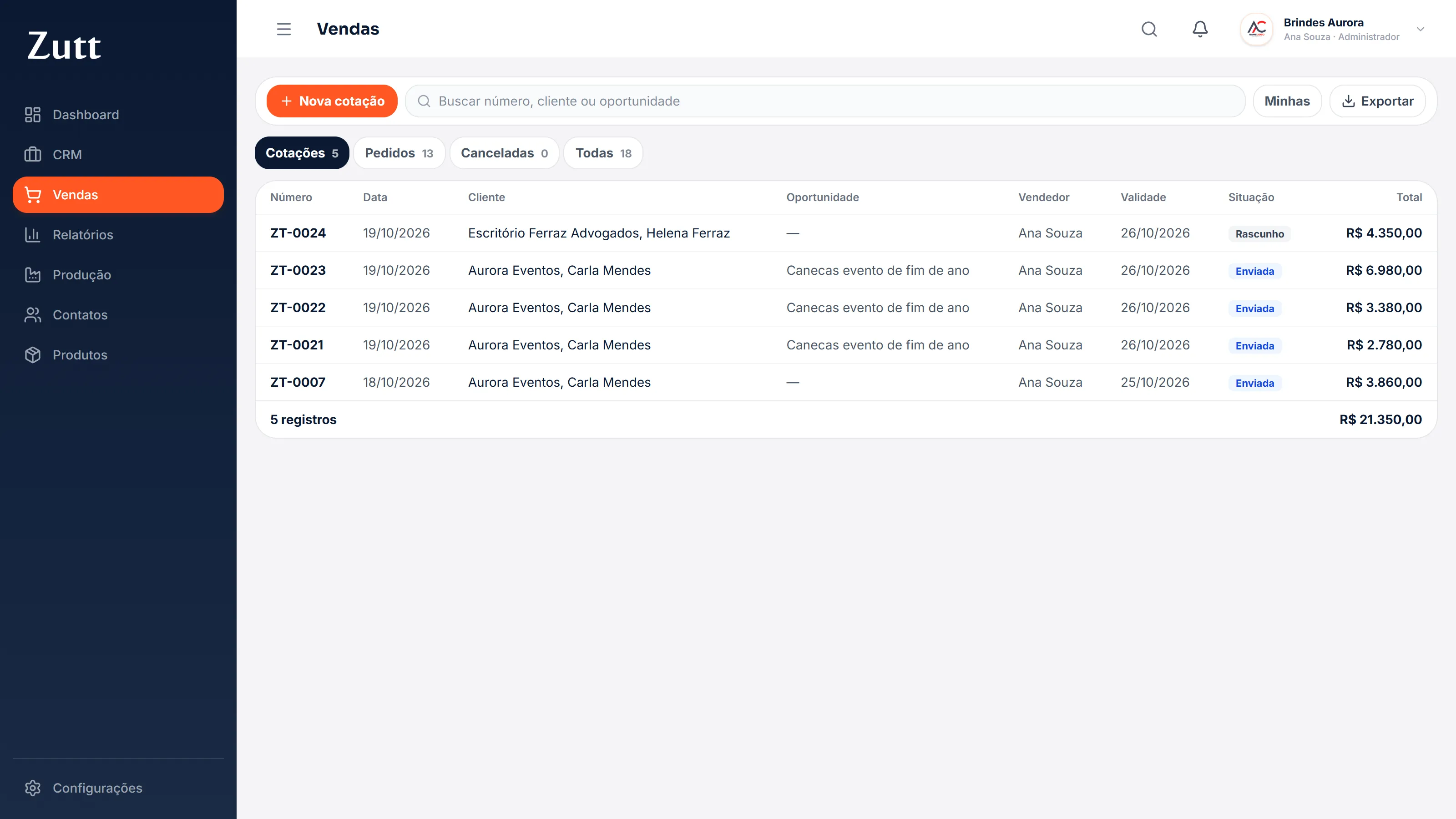
Task: Switch to the Cotações tab
Action: point(302,152)
